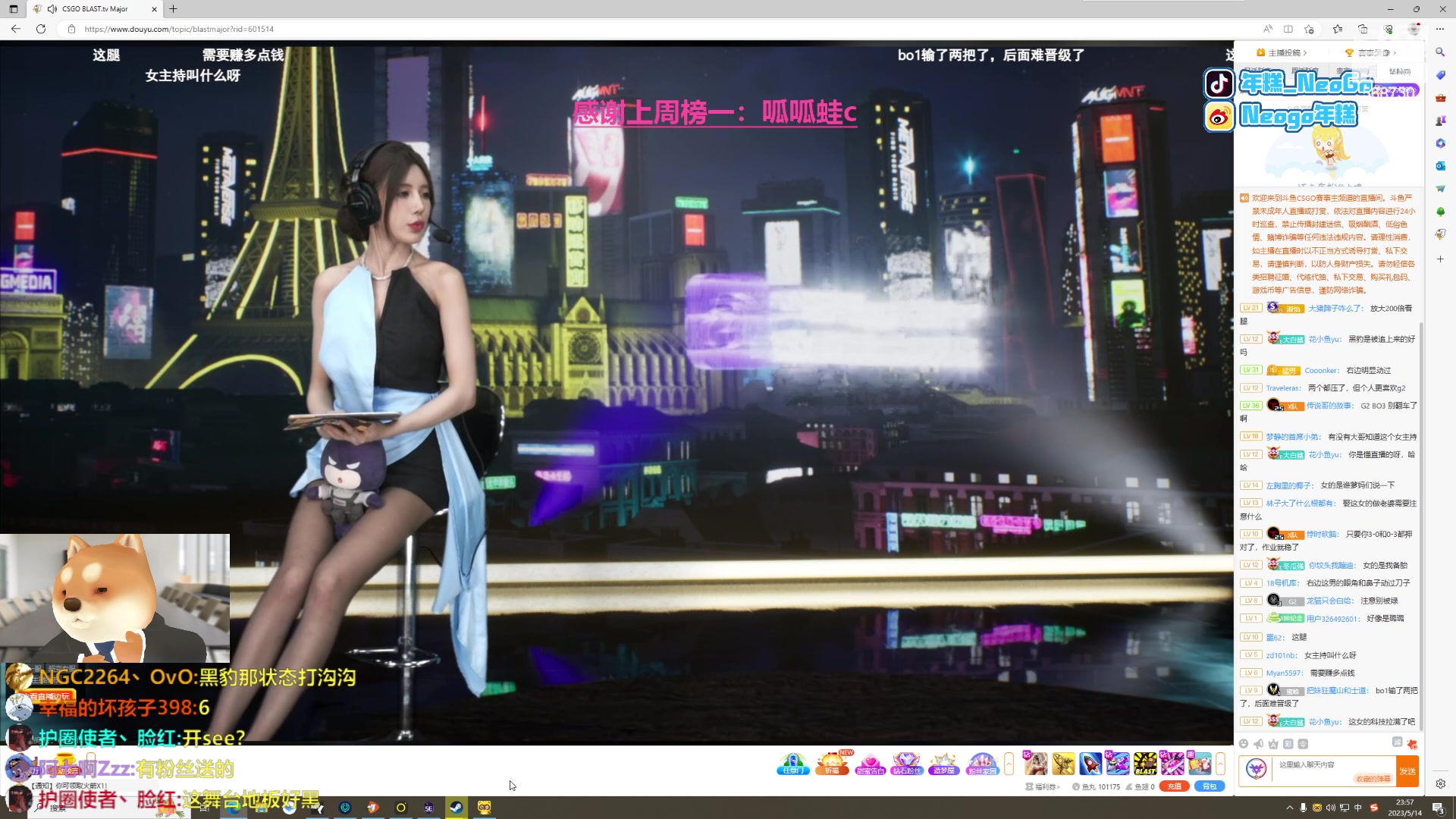
Task: Show hidden system tray icons
Action: click(x=1290, y=808)
